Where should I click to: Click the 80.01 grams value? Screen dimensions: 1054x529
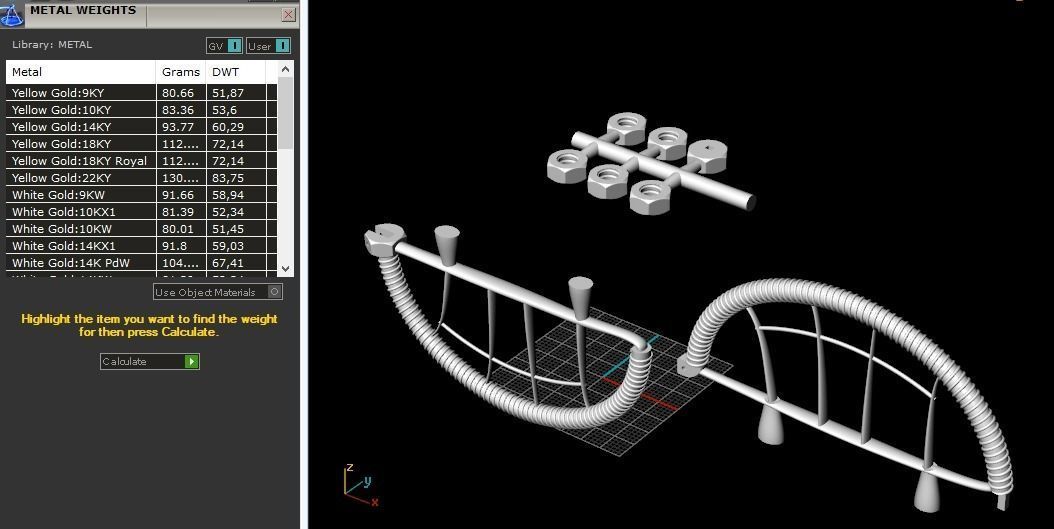click(178, 229)
